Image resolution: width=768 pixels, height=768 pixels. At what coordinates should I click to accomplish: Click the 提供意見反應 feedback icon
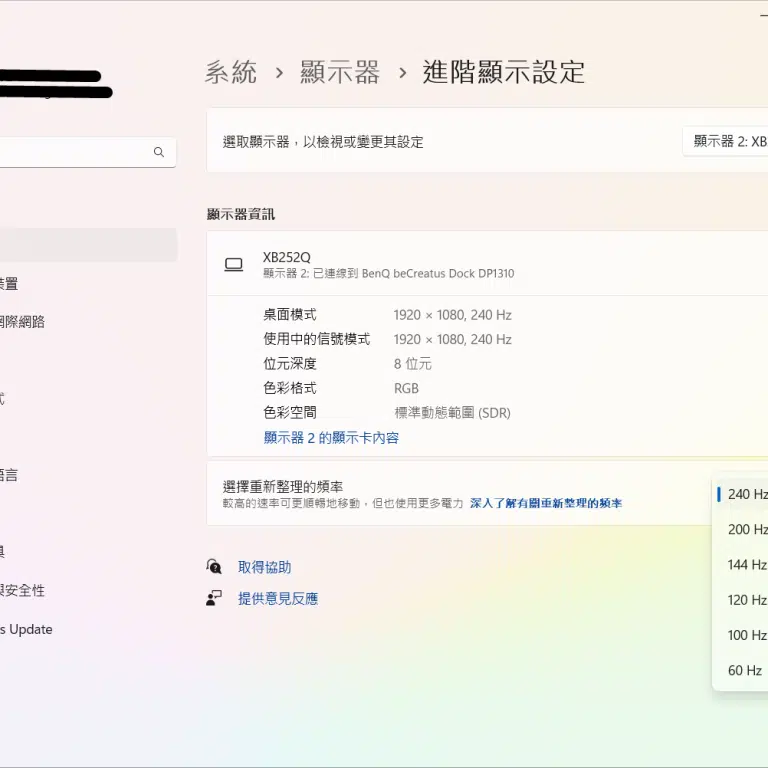click(214, 598)
